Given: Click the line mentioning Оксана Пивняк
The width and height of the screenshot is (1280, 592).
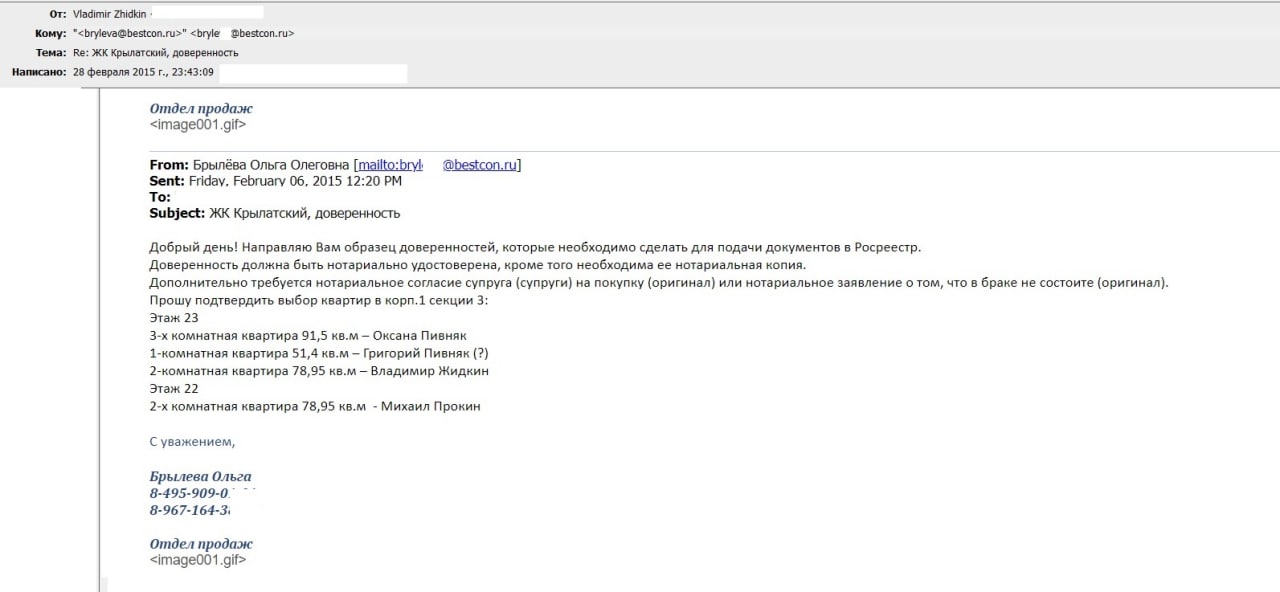Looking at the screenshot, I should [308, 335].
